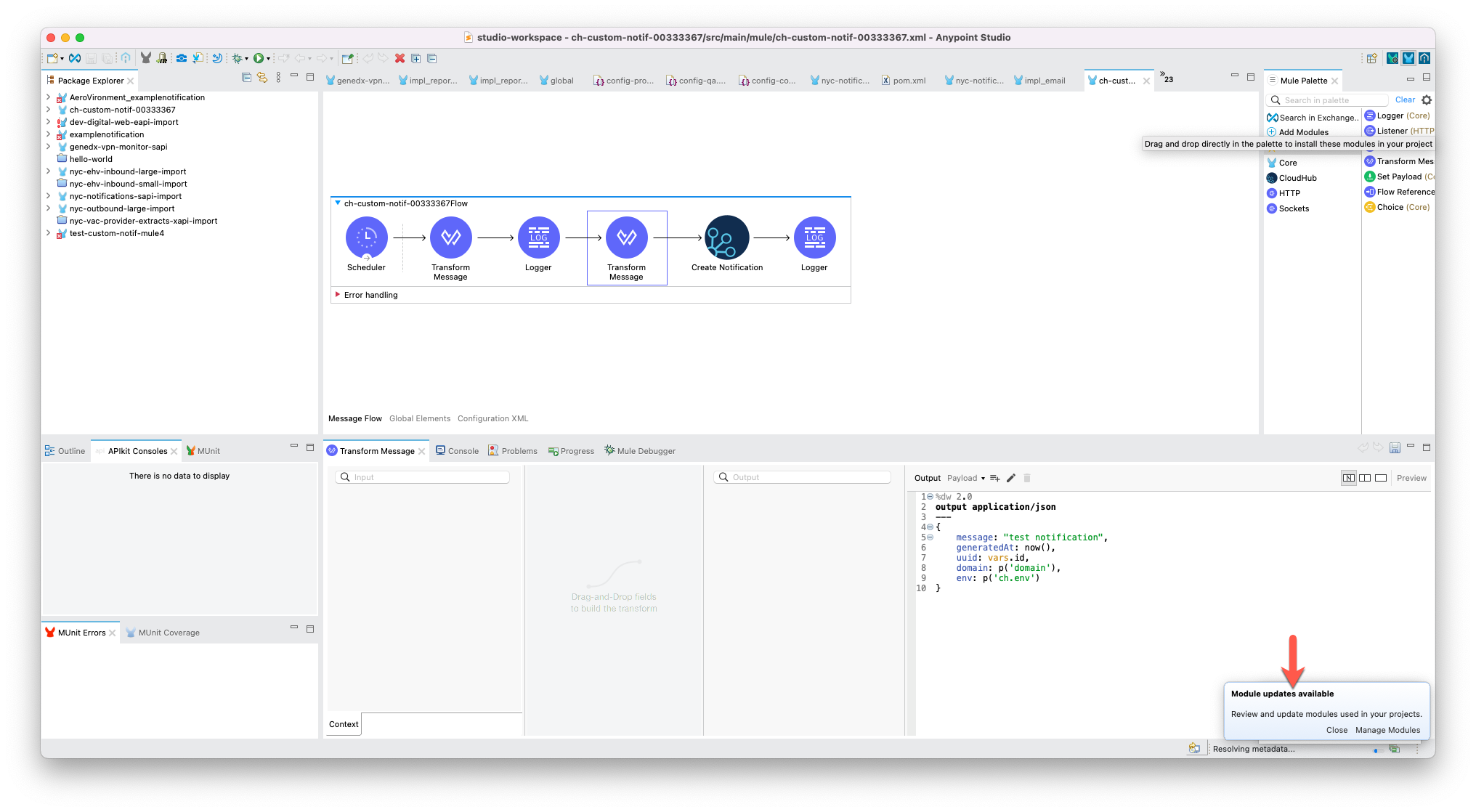Expand the Error handling section

[x=338, y=295]
